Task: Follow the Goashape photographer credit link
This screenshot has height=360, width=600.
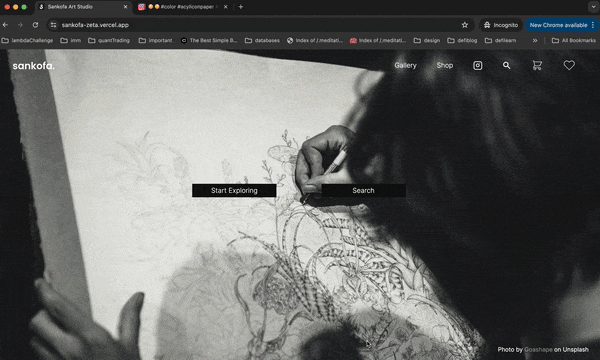Action: pos(538,349)
